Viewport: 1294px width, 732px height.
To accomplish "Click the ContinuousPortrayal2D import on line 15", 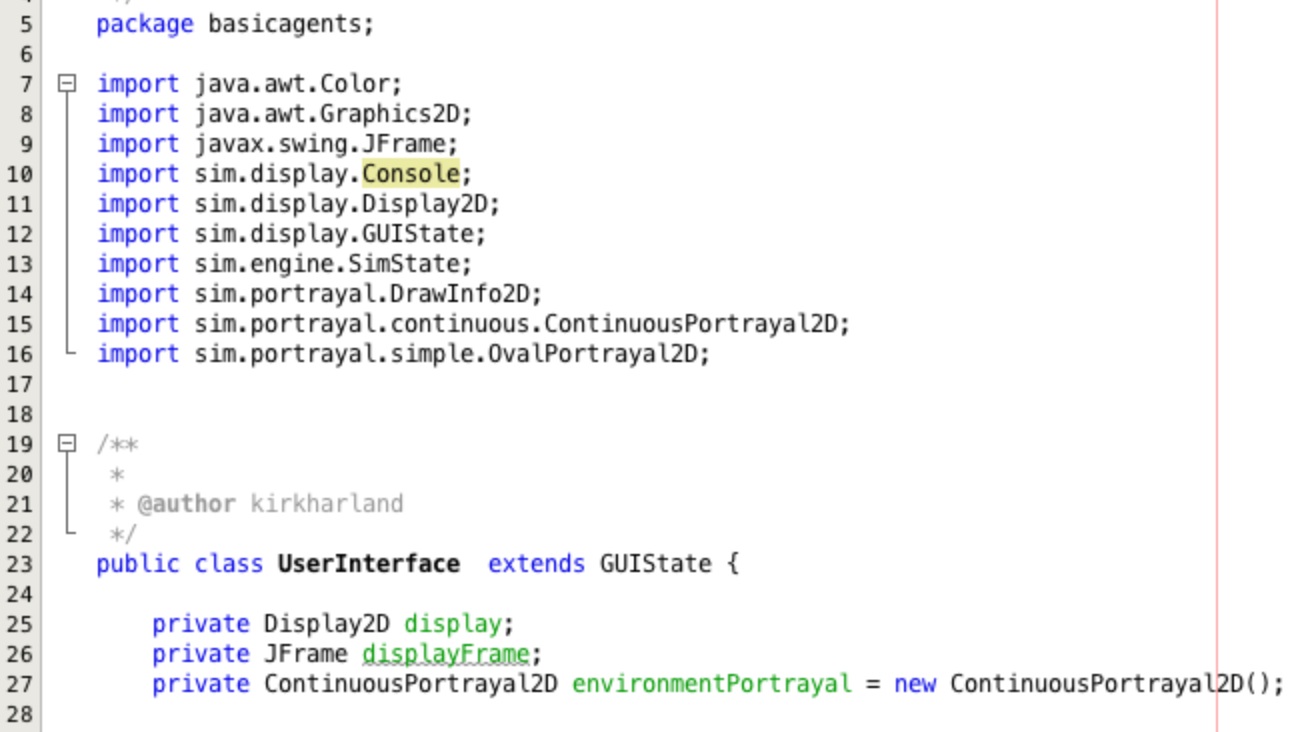I will pyautogui.click(x=474, y=324).
